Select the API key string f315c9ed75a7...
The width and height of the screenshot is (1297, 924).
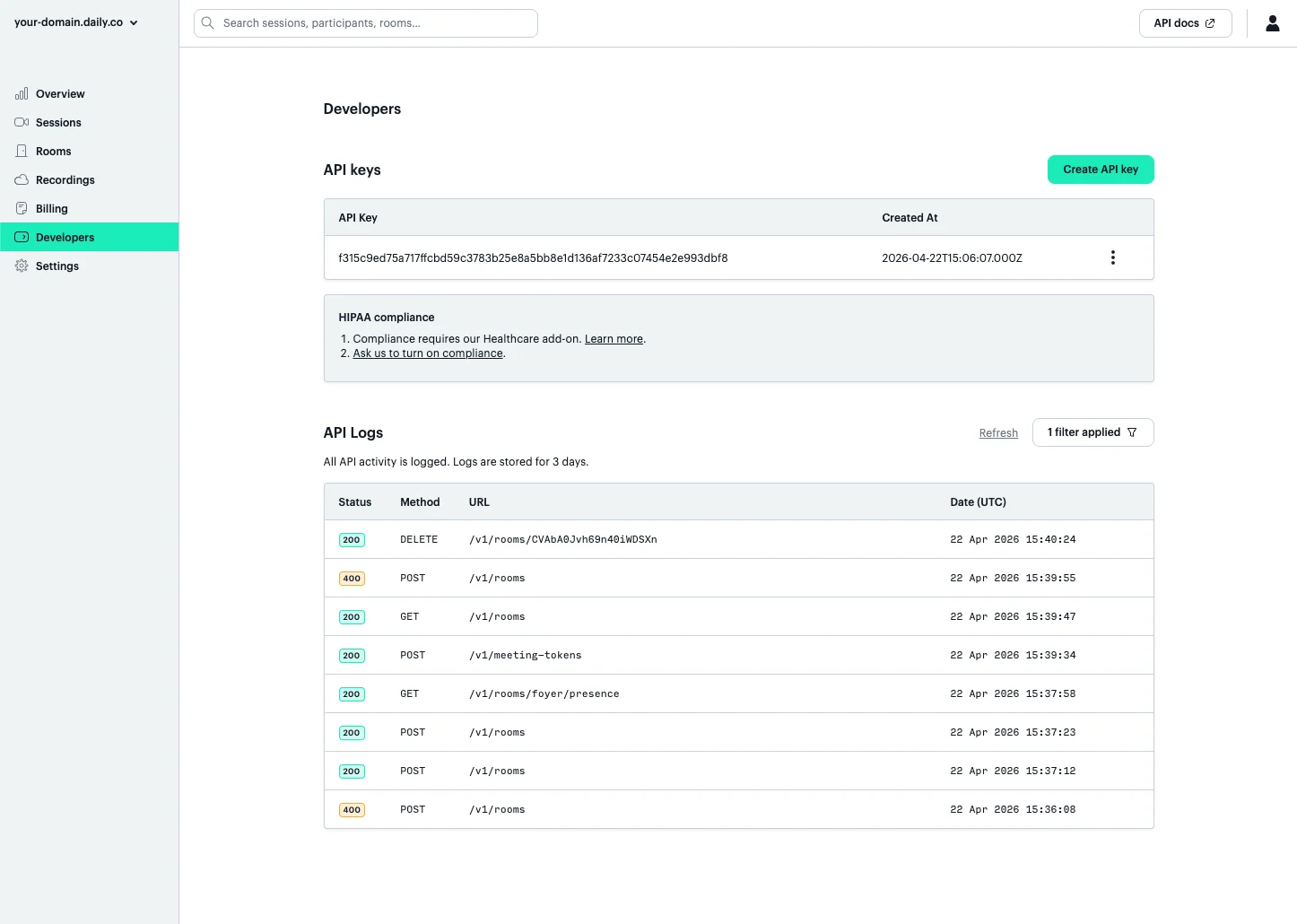point(533,258)
